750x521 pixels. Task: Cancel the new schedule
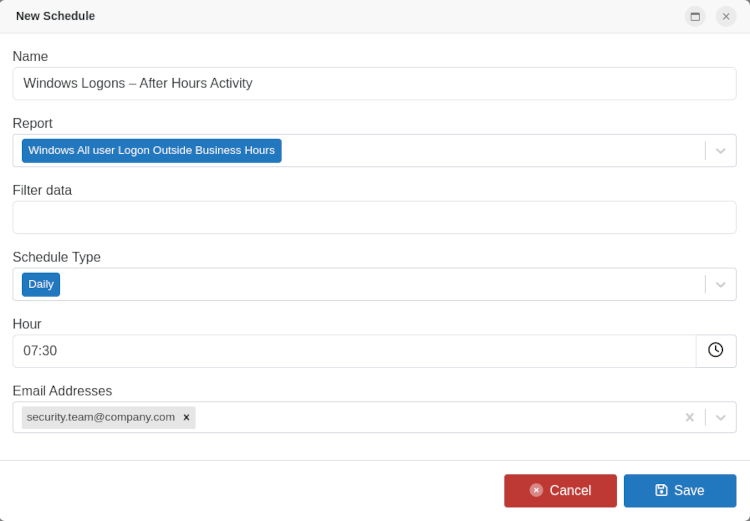560,490
